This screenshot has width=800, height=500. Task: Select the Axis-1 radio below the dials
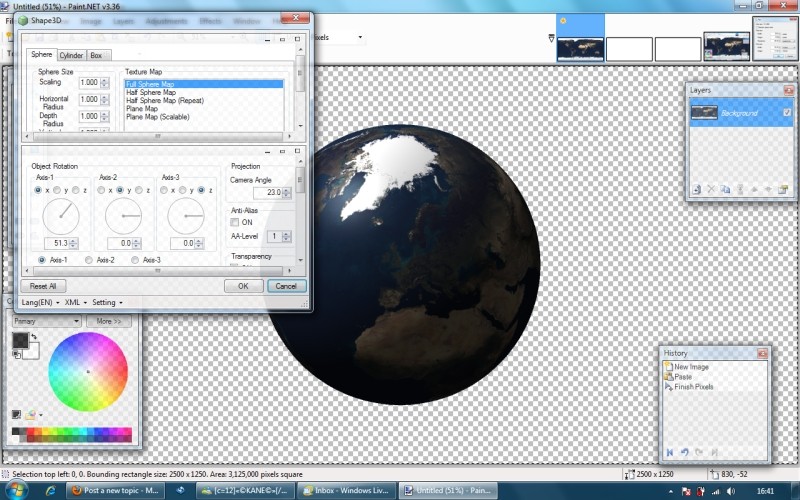pyautogui.click(x=42, y=260)
